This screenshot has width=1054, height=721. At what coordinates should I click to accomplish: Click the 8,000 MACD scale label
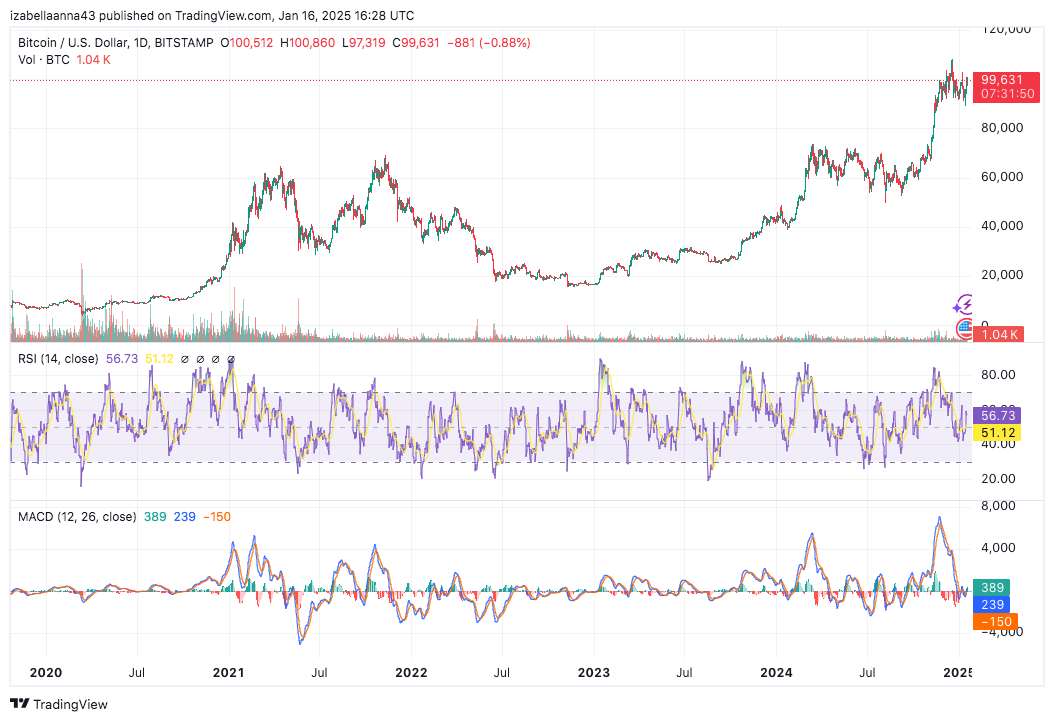click(x=998, y=506)
